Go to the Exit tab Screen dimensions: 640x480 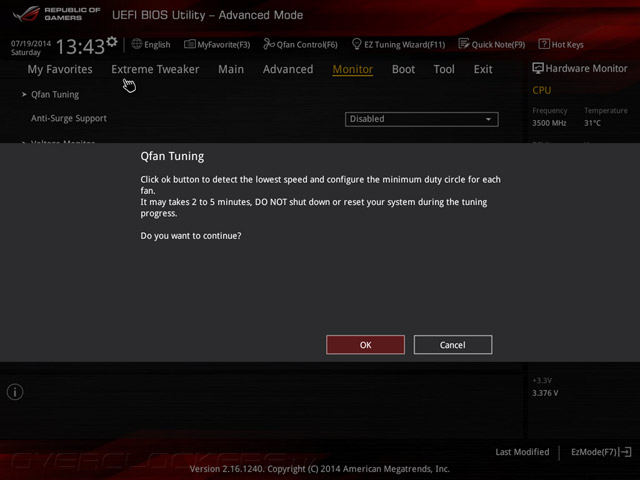point(483,69)
